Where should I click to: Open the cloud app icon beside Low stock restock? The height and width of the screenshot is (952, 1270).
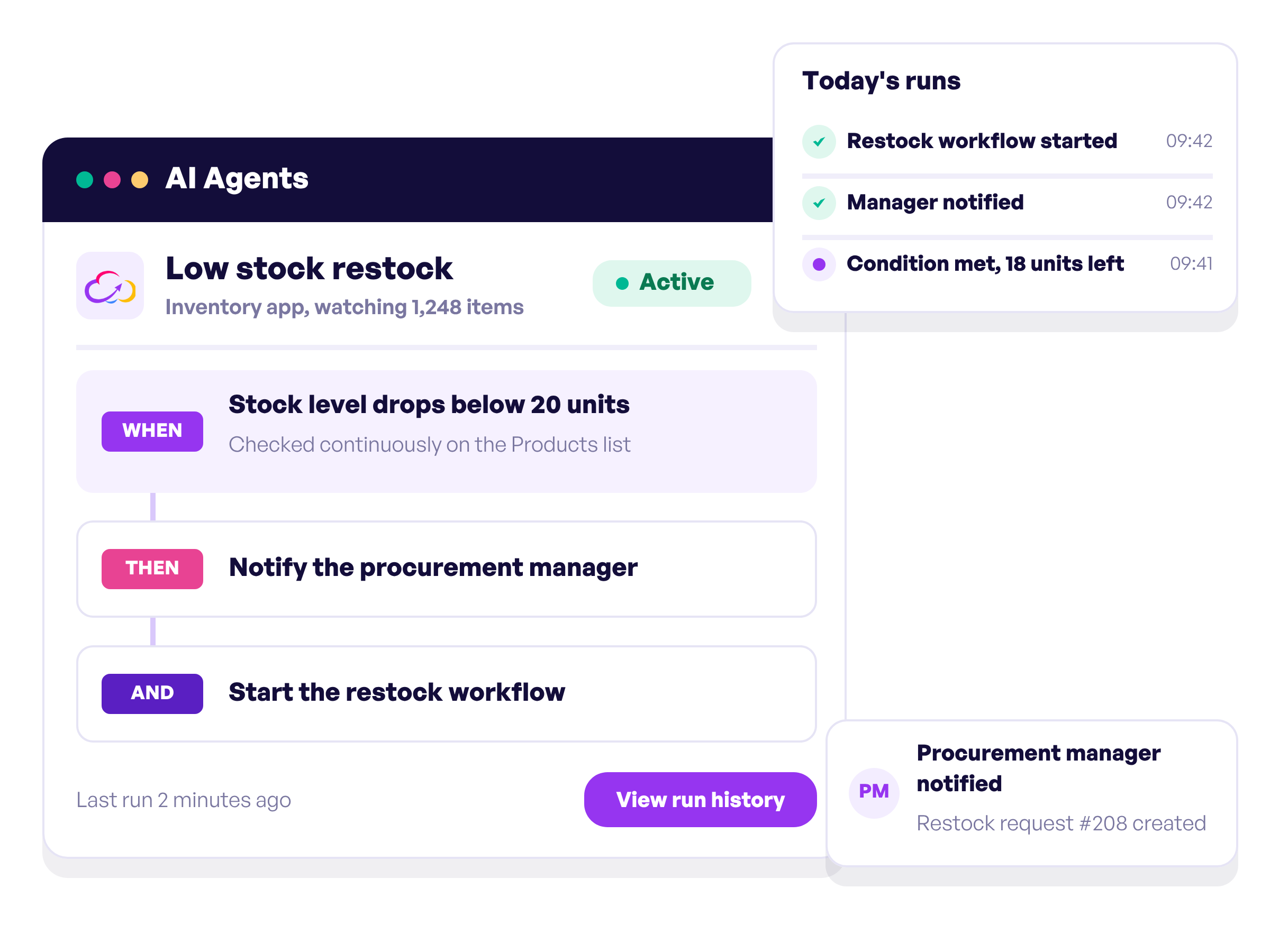point(110,285)
